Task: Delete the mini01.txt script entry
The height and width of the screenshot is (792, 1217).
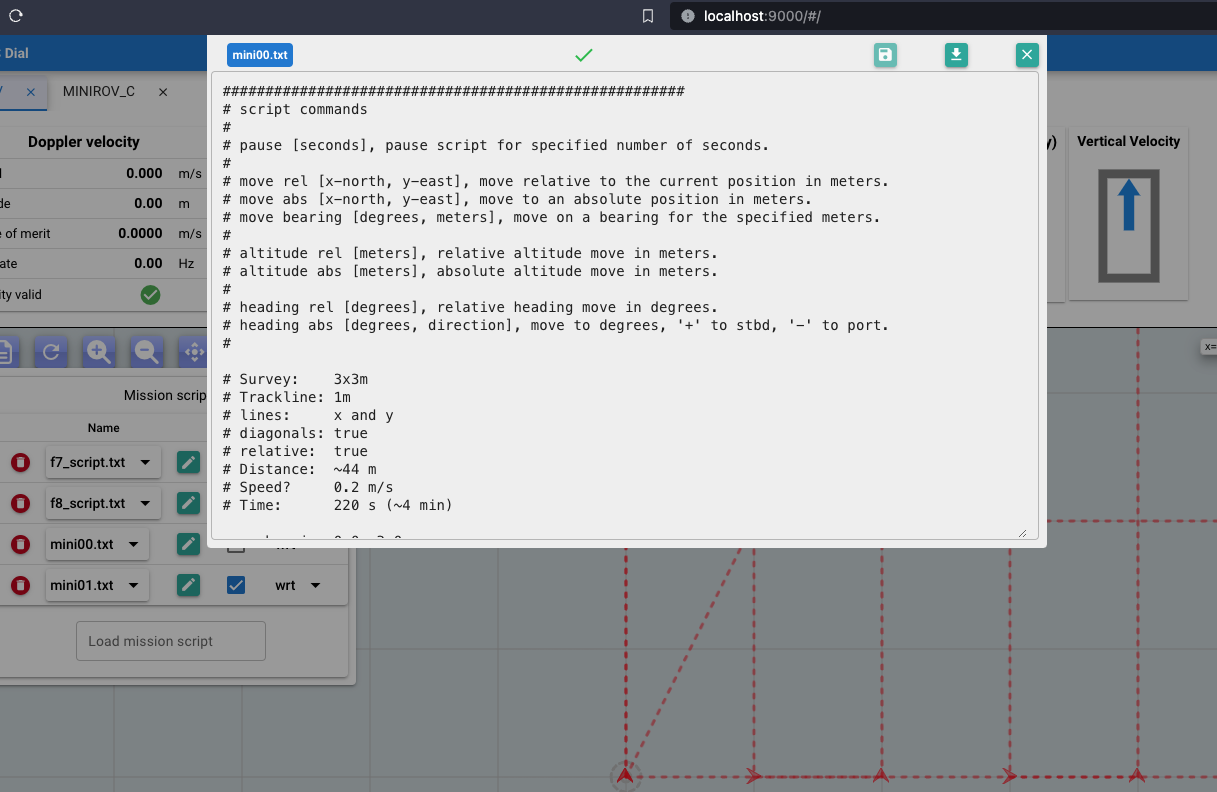Action: (x=20, y=585)
